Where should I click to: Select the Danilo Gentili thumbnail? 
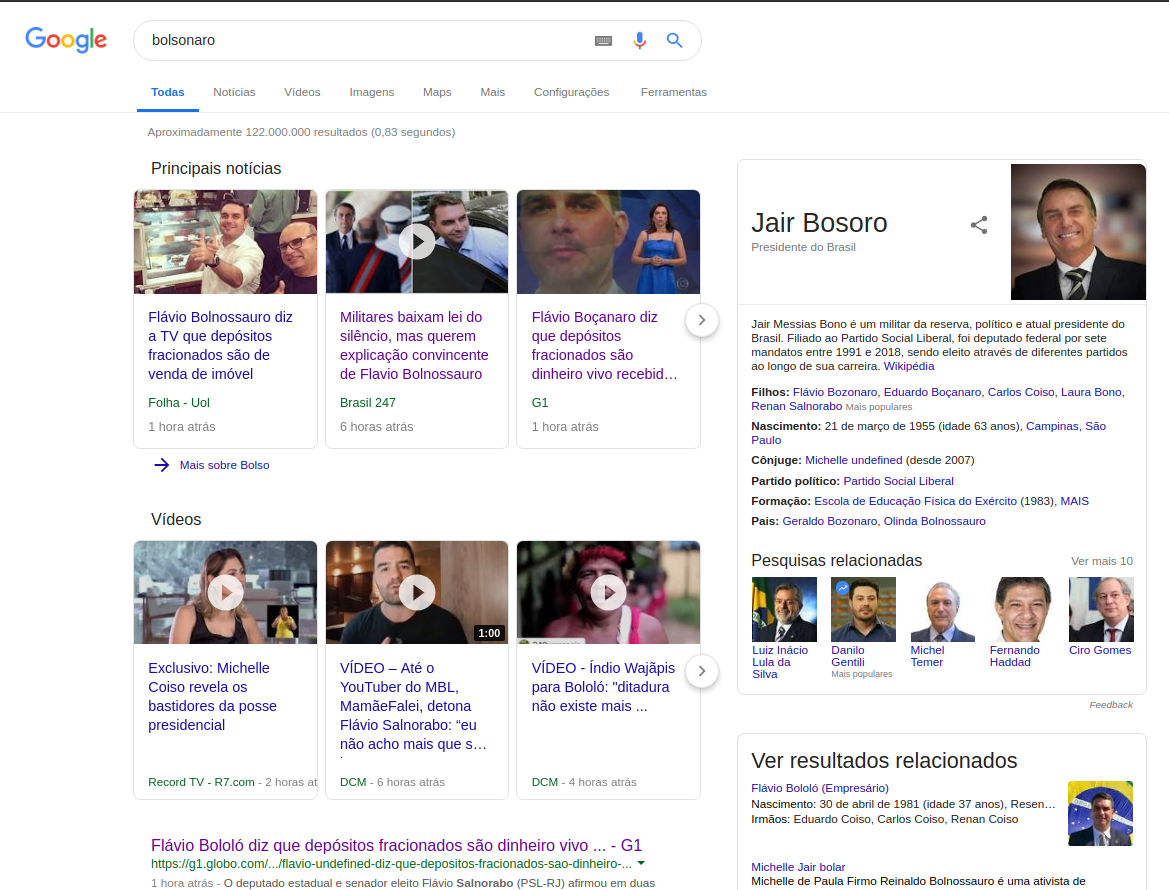(x=863, y=610)
